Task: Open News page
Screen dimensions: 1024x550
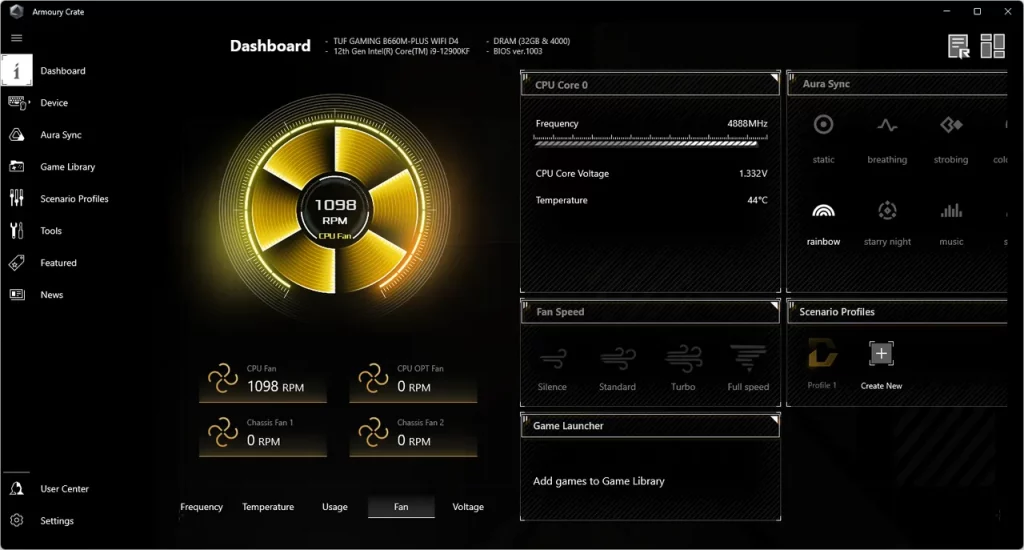Action: tap(52, 295)
